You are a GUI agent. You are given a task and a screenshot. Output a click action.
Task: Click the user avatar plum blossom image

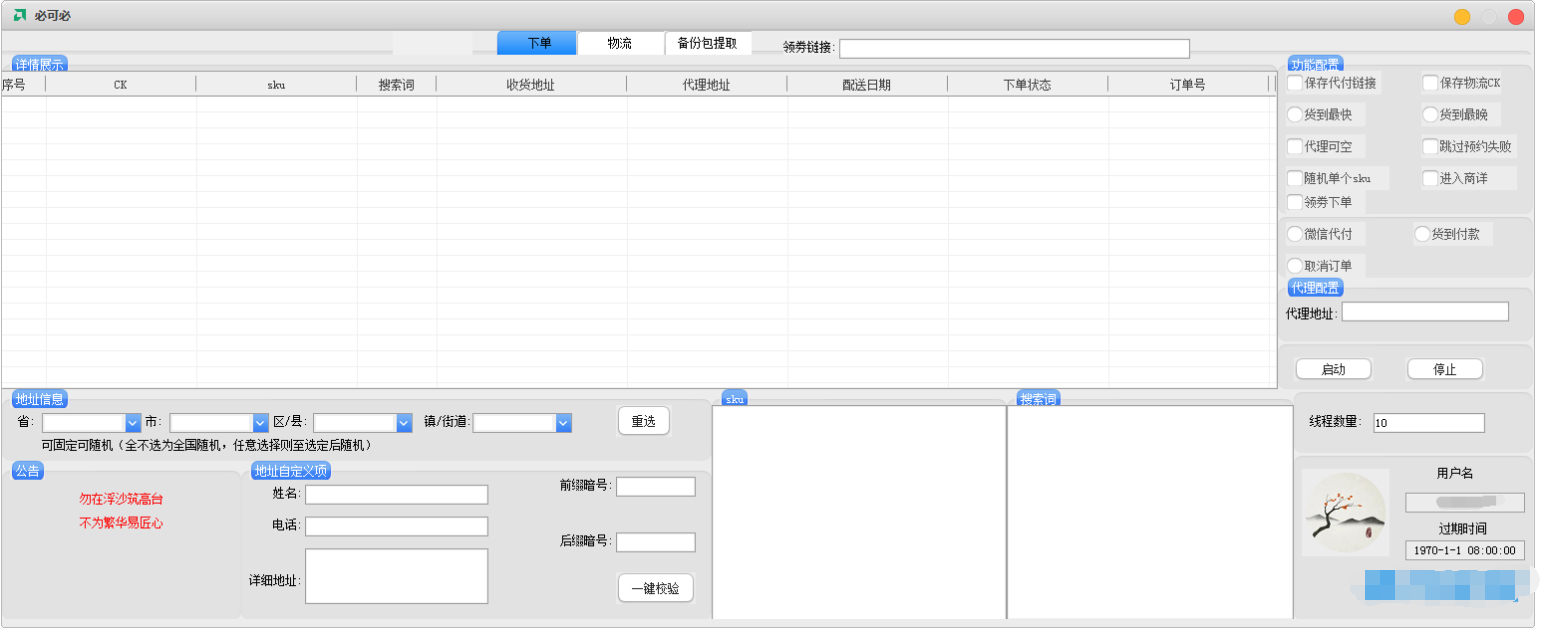pos(1345,512)
